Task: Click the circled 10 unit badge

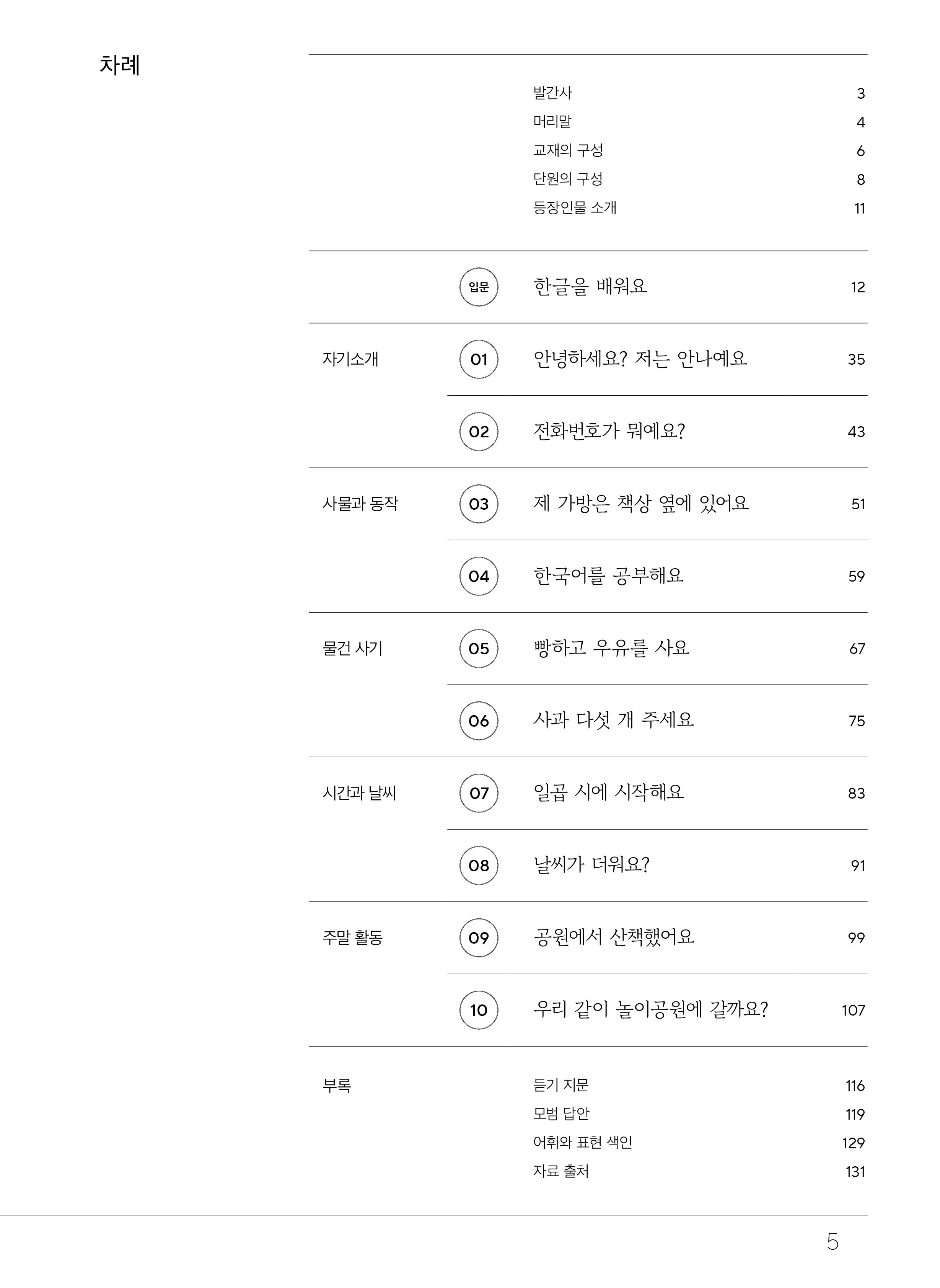Action: 479,1010
